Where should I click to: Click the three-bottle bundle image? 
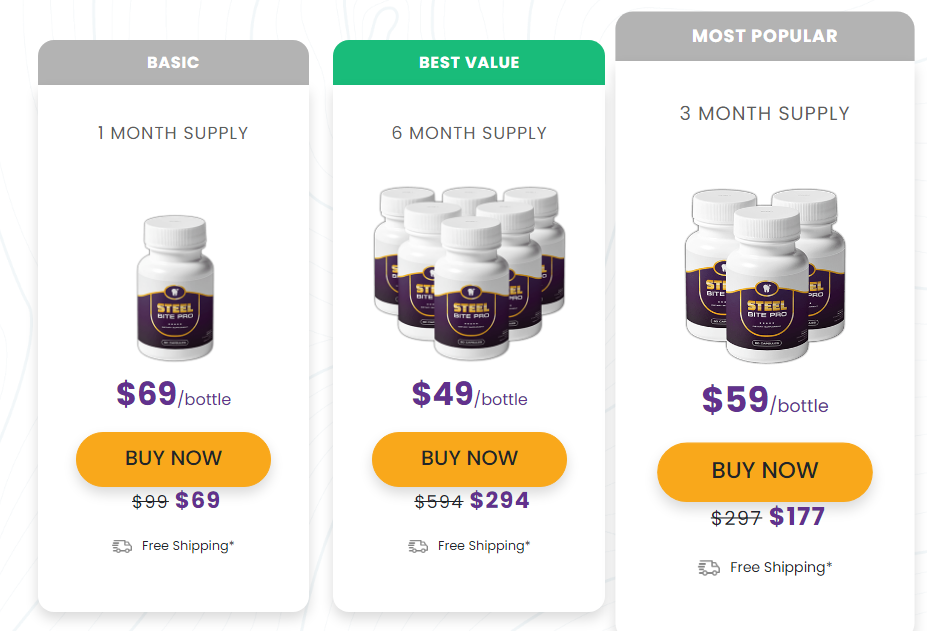click(x=765, y=276)
